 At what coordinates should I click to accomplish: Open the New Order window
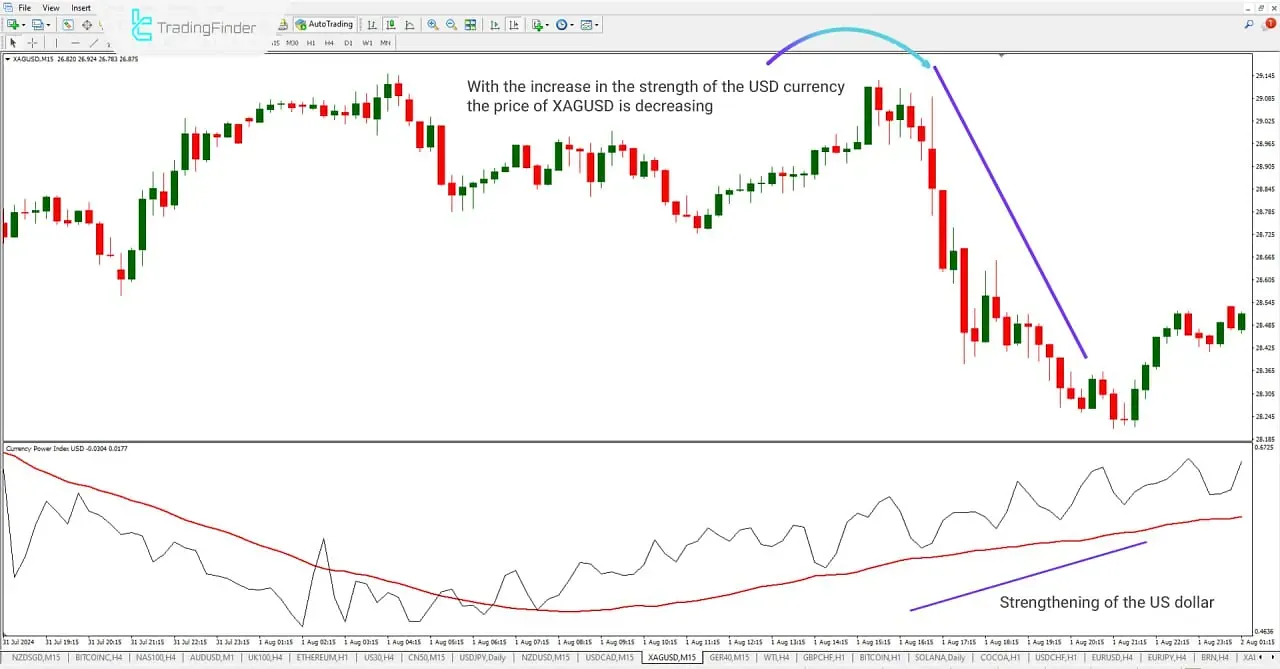[13, 25]
